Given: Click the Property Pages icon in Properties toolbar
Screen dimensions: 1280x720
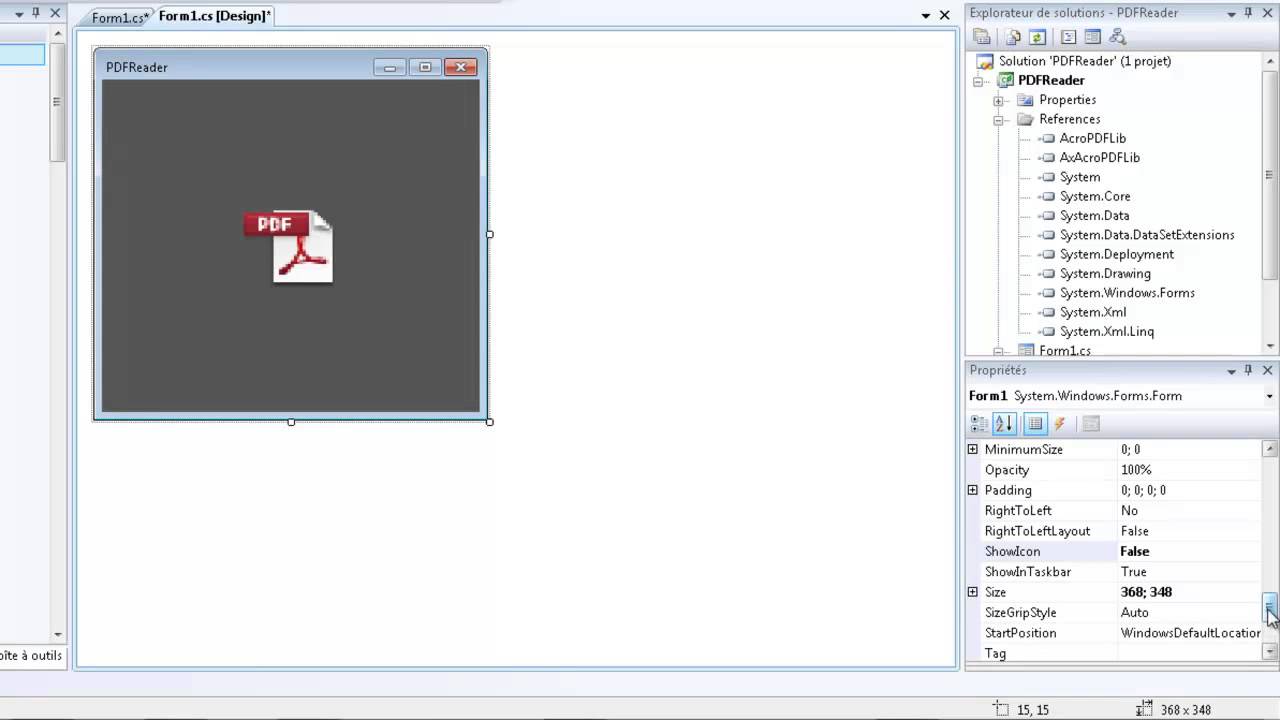Looking at the screenshot, I should tap(1091, 424).
